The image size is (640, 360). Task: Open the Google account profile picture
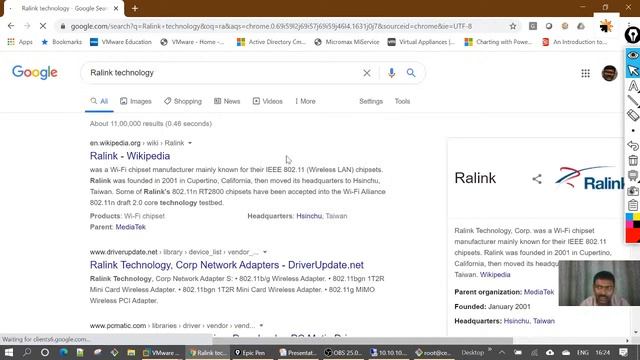[609, 73]
